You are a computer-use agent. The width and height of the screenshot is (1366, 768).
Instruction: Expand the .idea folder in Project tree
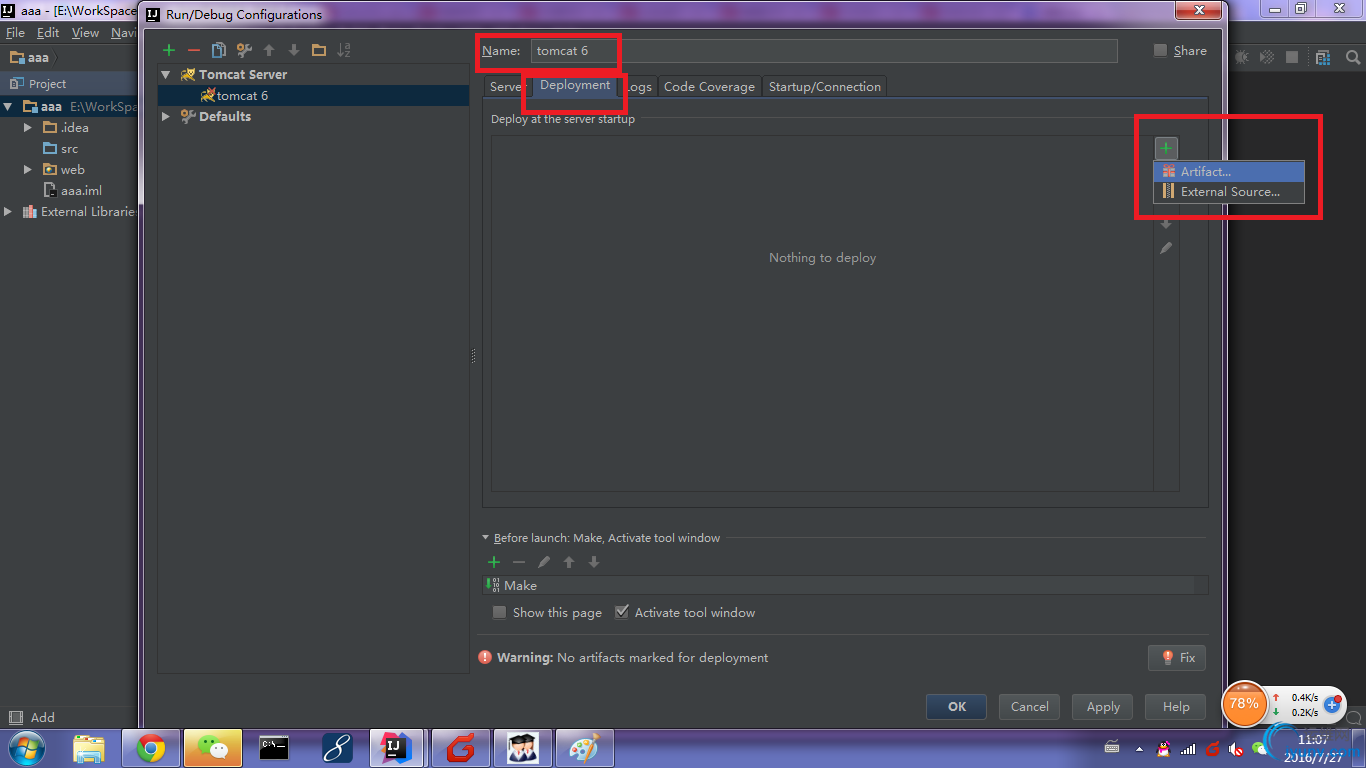29,128
